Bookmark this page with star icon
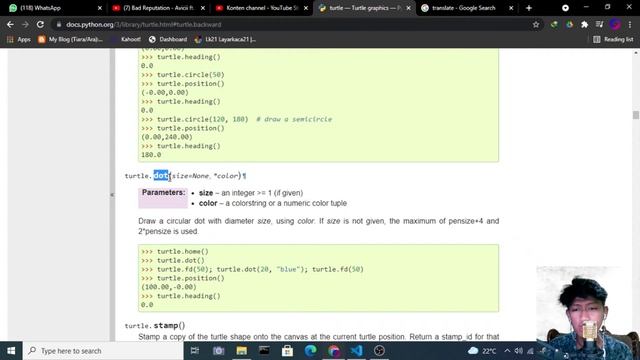The width and height of the screenshot is (640, 360). [536, 24]
